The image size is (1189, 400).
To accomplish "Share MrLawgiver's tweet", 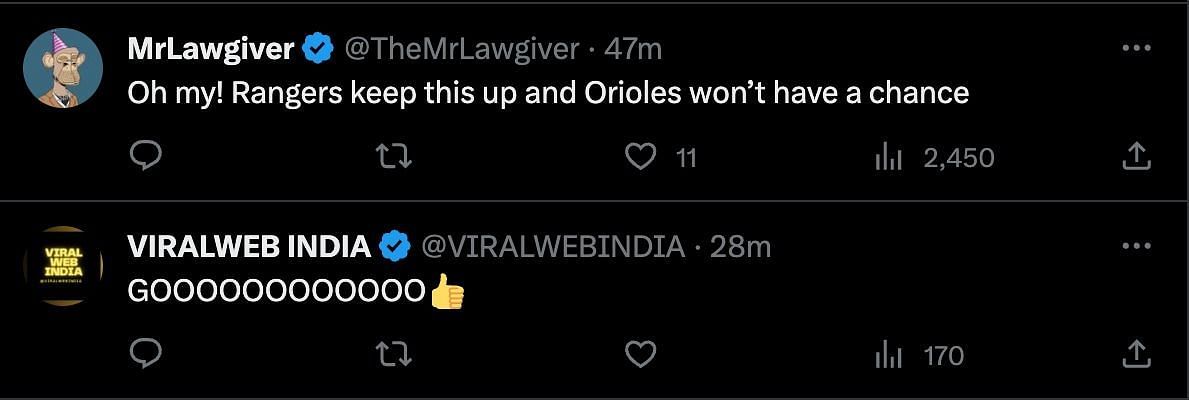I will point(1136,157).
